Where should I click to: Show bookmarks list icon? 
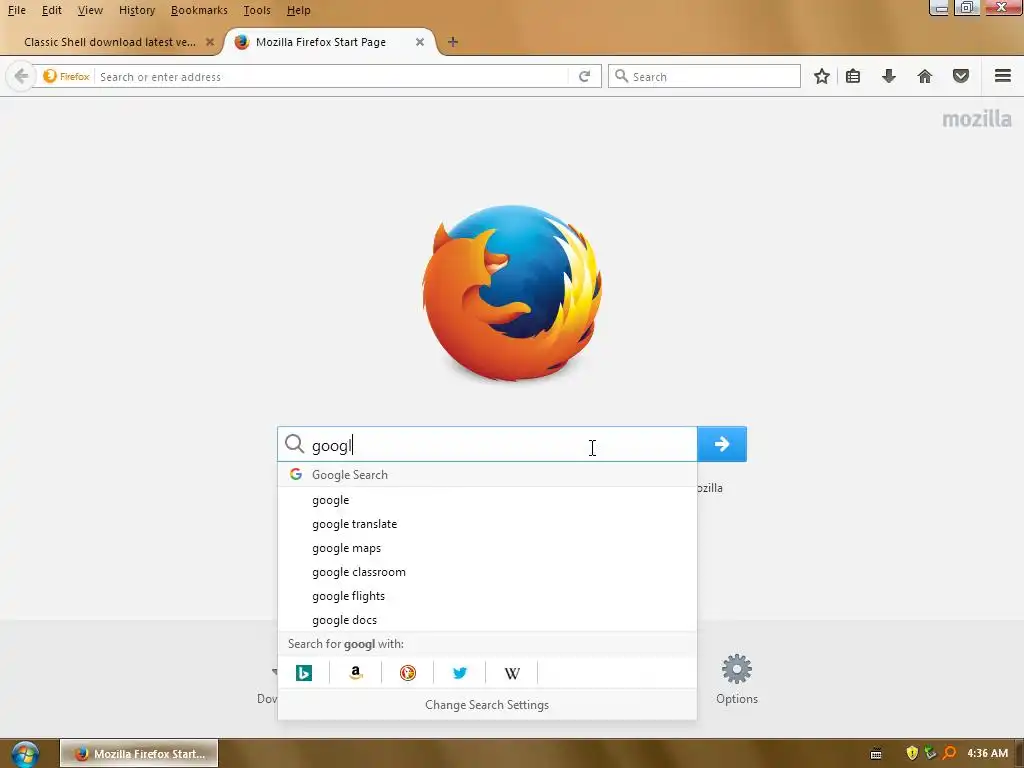click(853, 76)
